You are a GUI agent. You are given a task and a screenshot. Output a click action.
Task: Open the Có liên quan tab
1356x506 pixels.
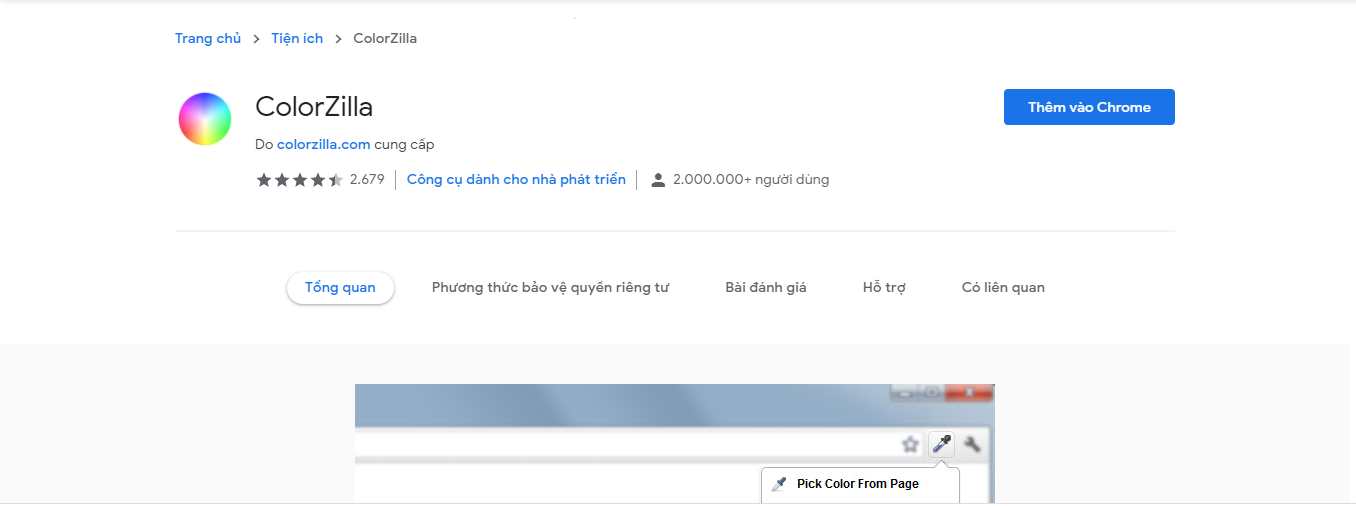click(x=1003, y=288)
